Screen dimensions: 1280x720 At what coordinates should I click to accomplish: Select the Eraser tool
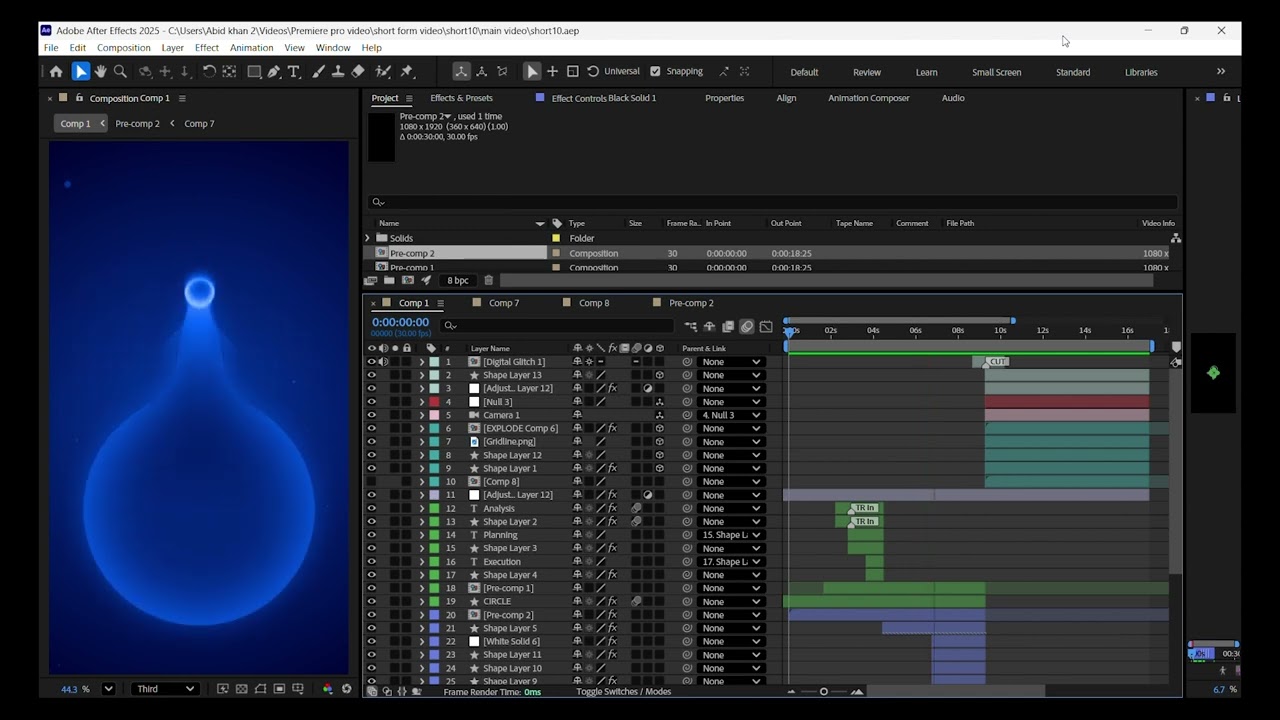[358, 72]
